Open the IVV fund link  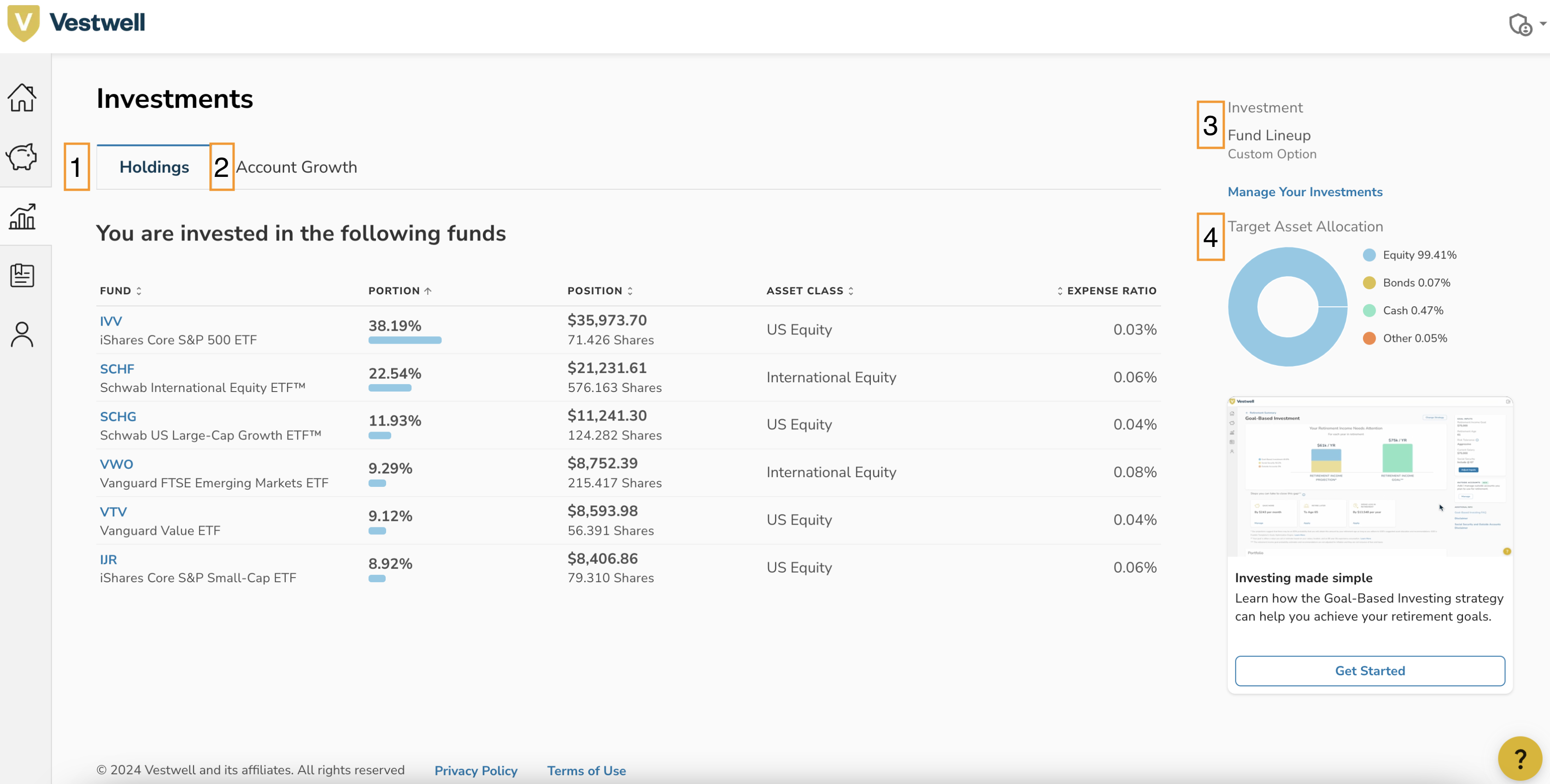pos(111,322)
